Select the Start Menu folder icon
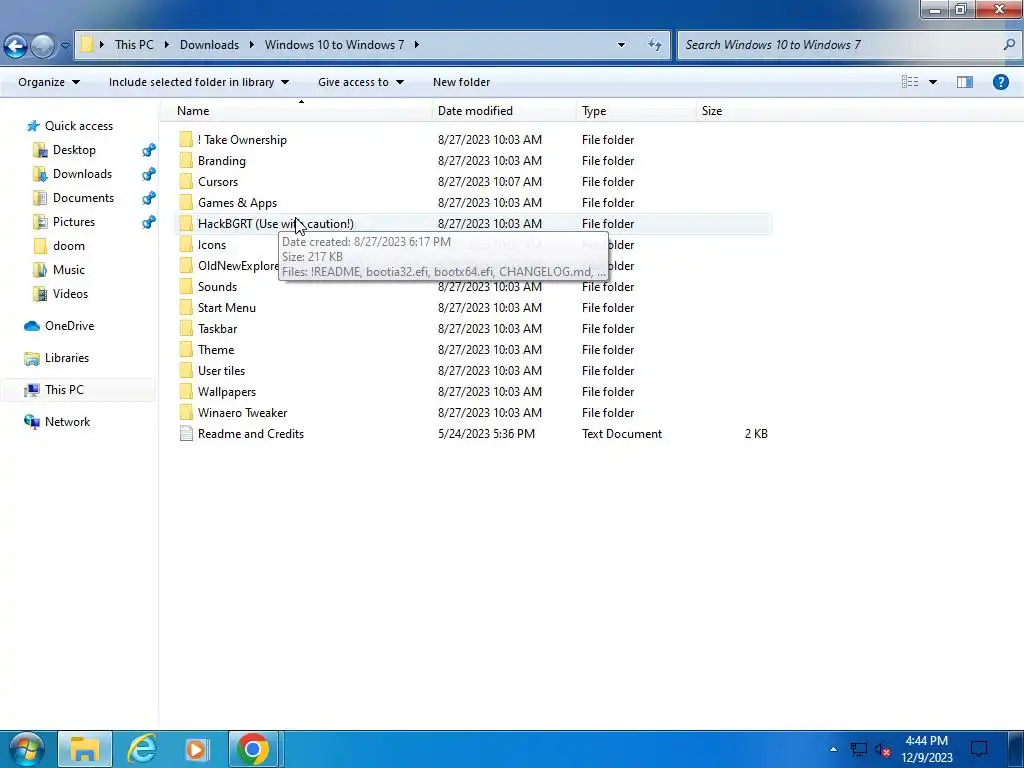 [186, 307]
